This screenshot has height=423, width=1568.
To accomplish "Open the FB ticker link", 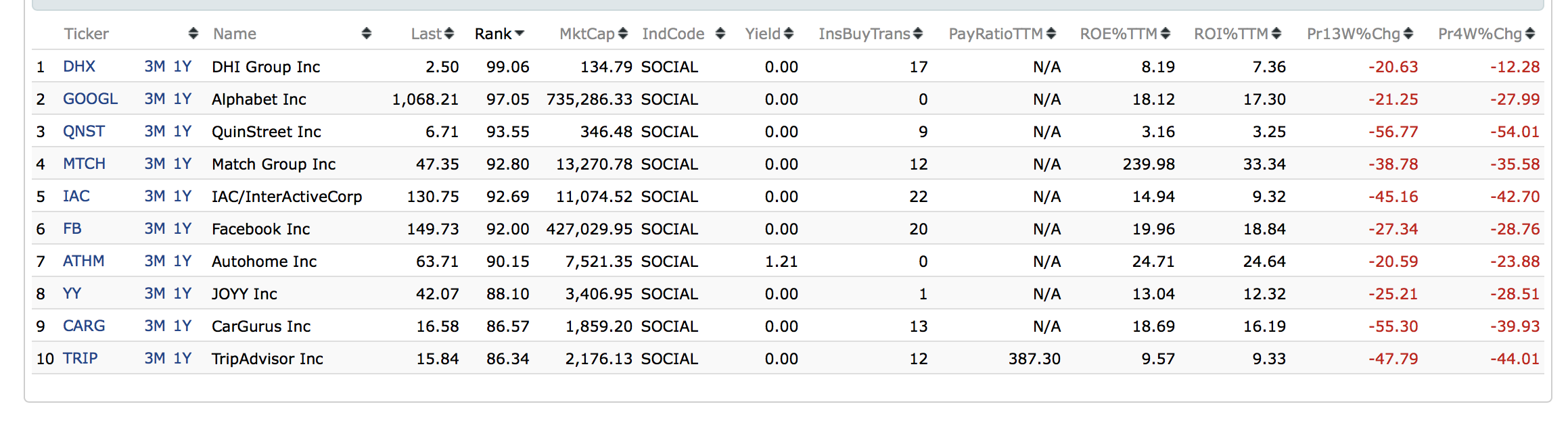I will pyautogui.click(x=72, y=229).
